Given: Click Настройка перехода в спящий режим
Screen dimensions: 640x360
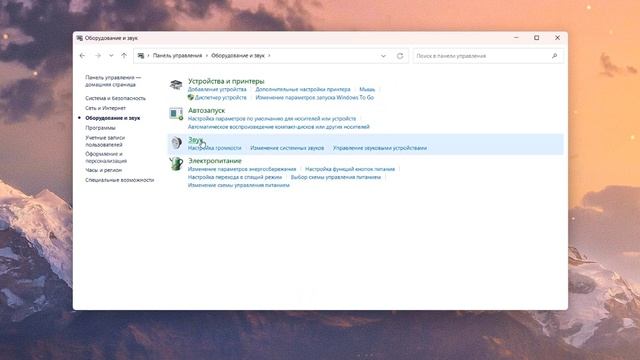Looking at the screenshot, I should pyautogui.click(x=235, y=177).
